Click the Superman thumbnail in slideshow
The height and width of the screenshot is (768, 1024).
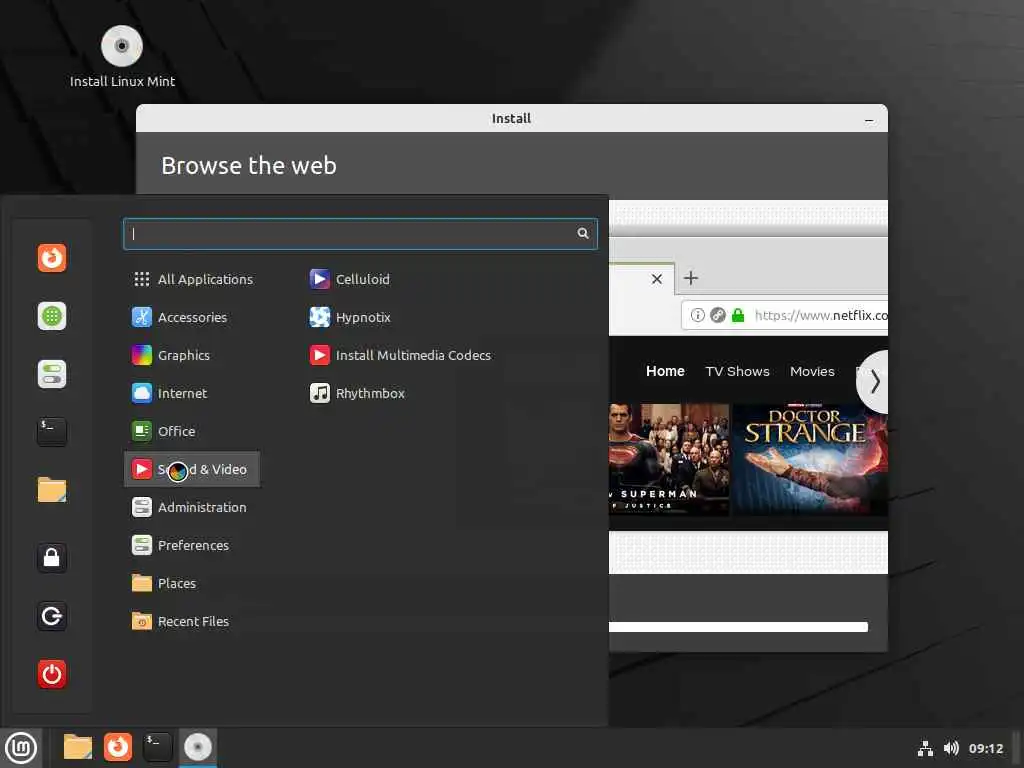669,460
